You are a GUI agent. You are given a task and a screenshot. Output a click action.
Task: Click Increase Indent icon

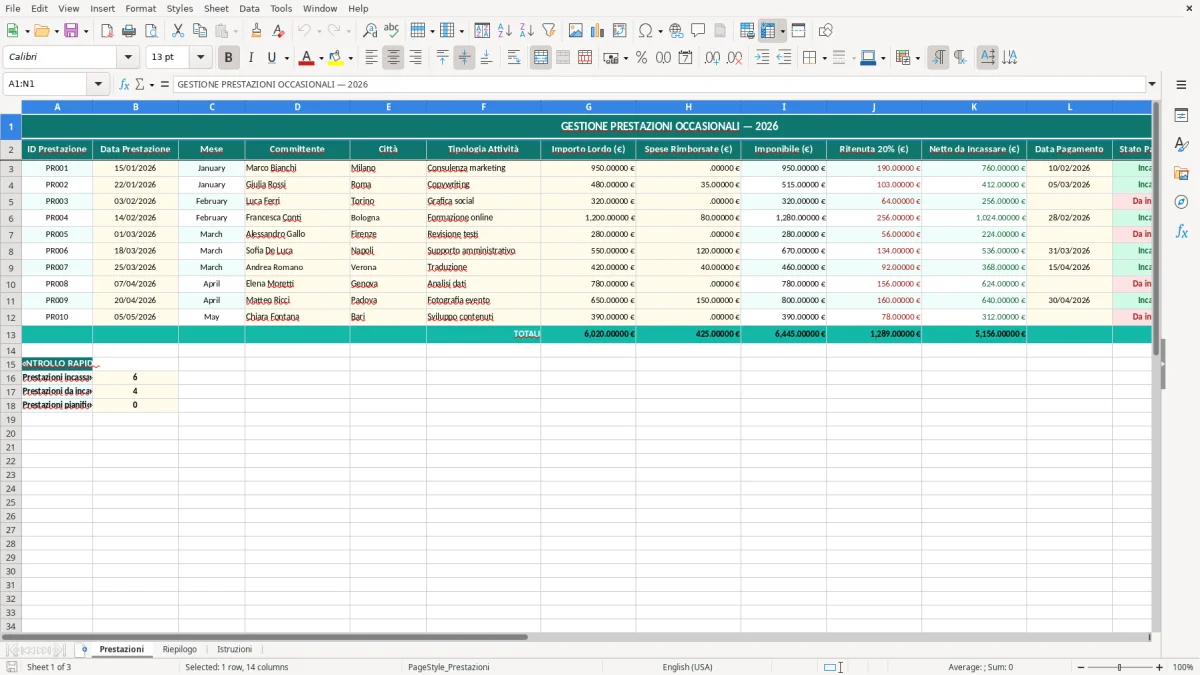[x=762, y=58]
